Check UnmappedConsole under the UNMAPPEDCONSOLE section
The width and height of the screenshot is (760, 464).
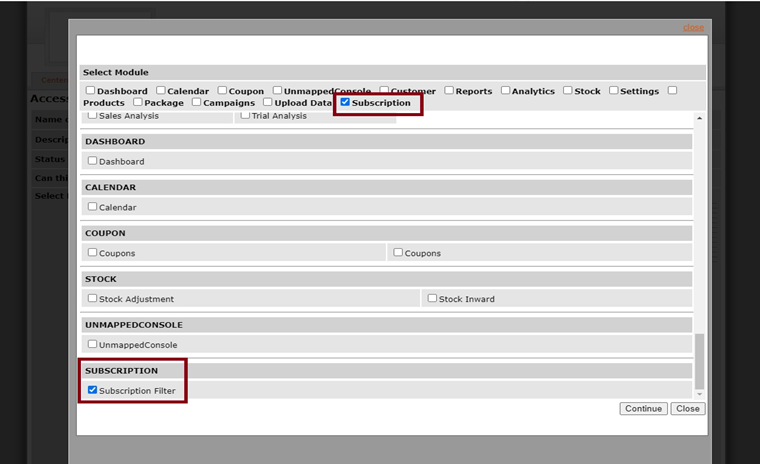pos(92,344)
